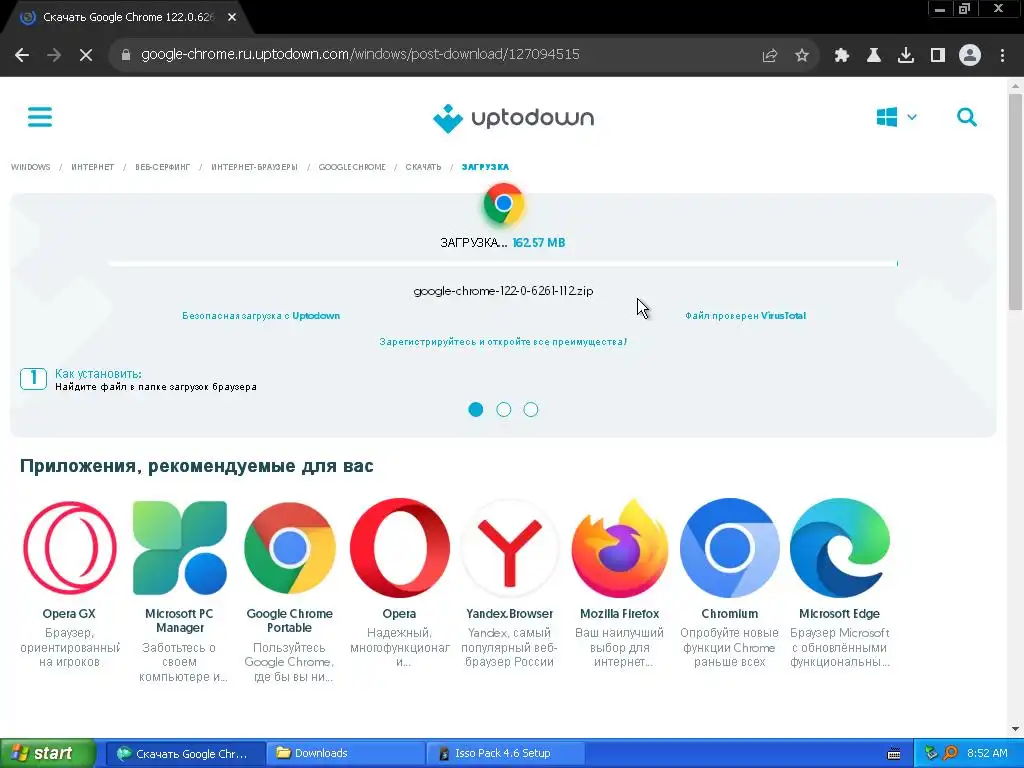Open the Windows start button
The width and height of the screenshot is (1024, 768).
[47, 753]
